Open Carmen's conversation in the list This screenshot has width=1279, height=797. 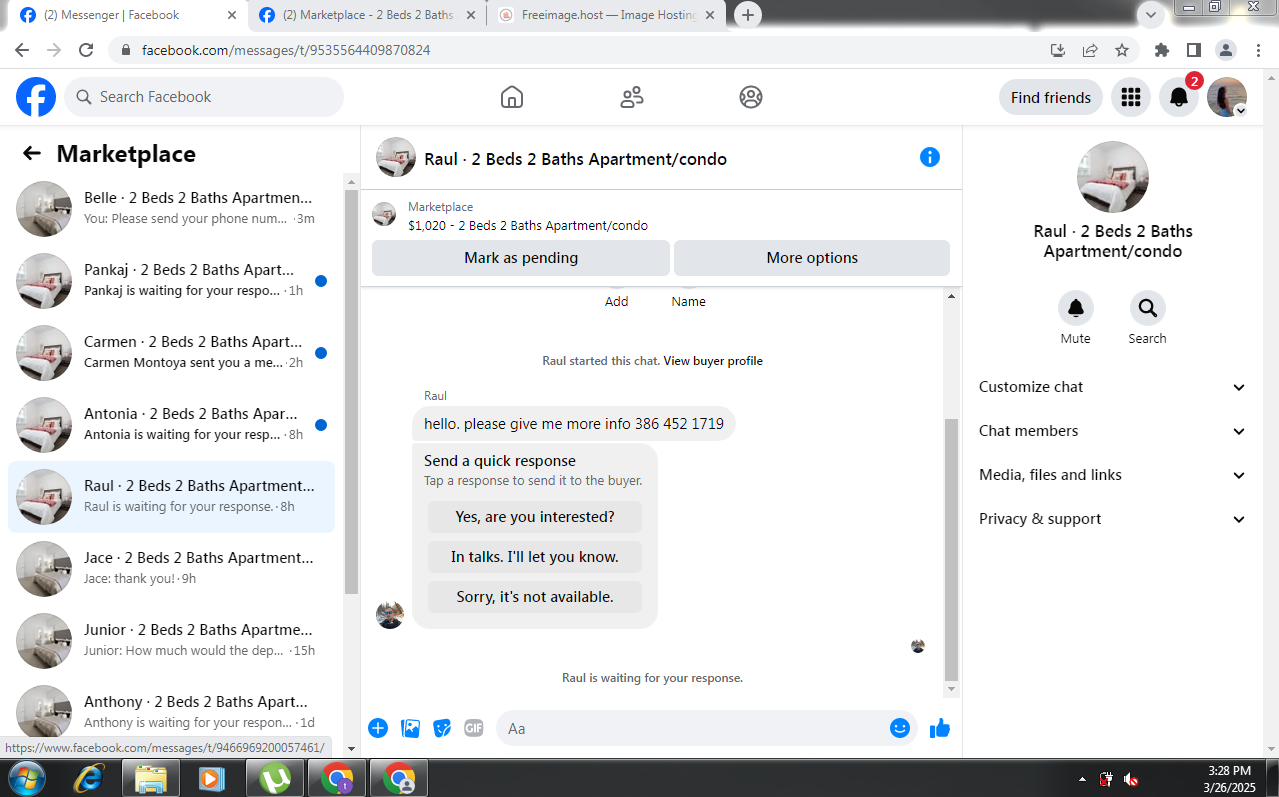tap(171, 353)
